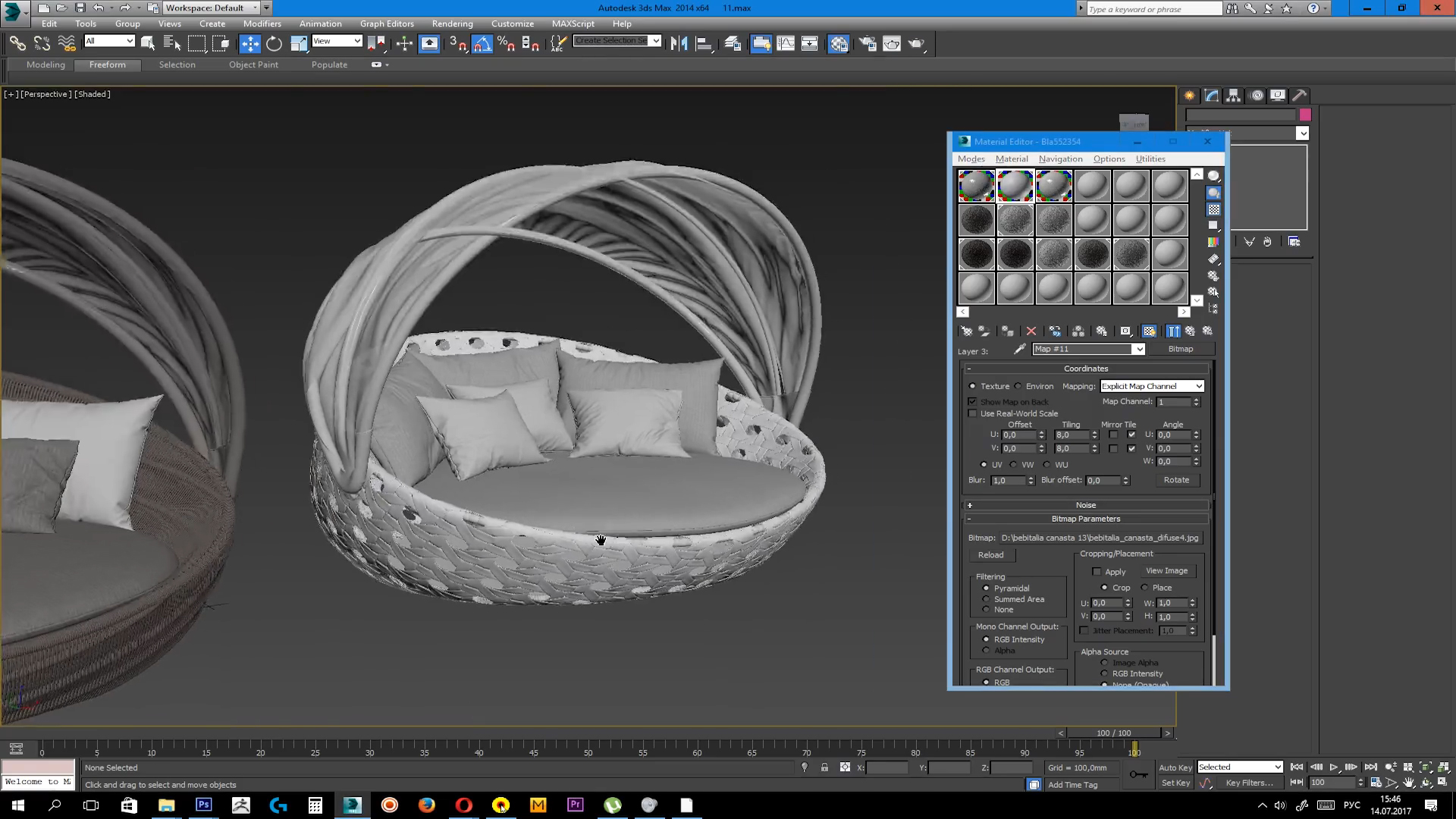Choose Summed Area filtering option
The width and height of the screenshot is (1456, 819).
(x=986, y=599)
